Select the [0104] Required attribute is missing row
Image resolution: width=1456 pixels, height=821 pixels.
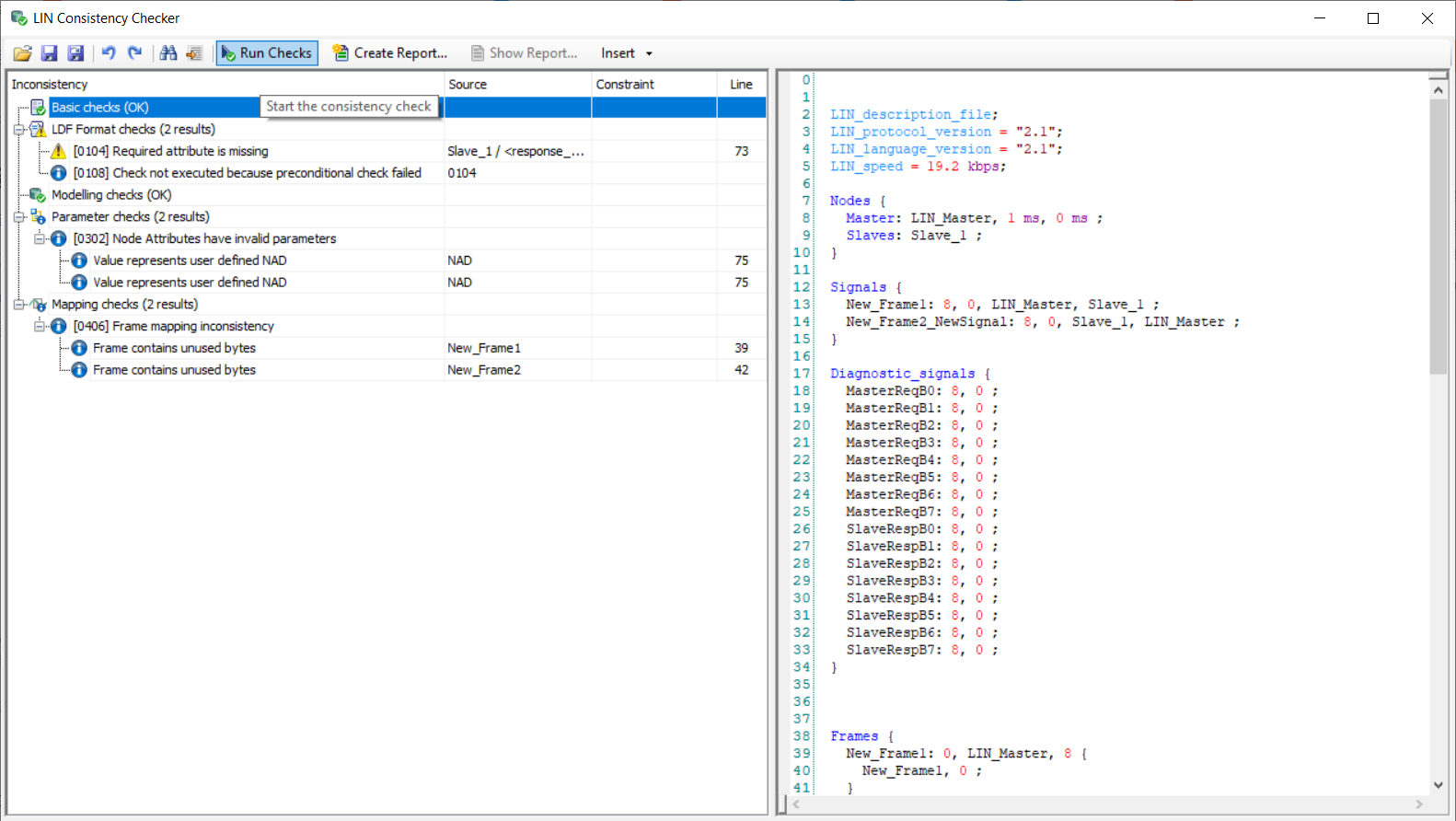tap(171, 151)
